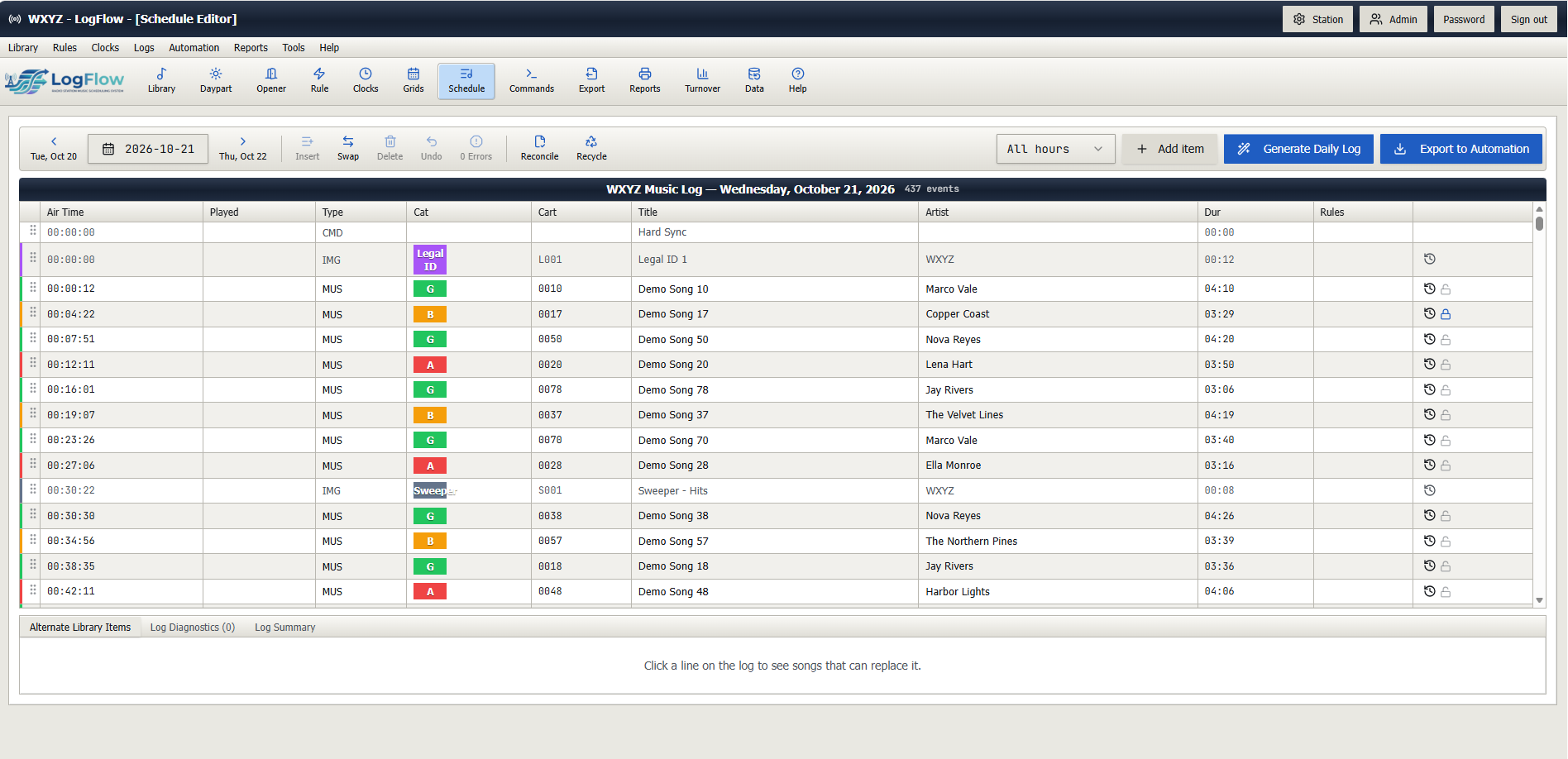View history for Legal ID 1 row

[x=1429, y=259]
